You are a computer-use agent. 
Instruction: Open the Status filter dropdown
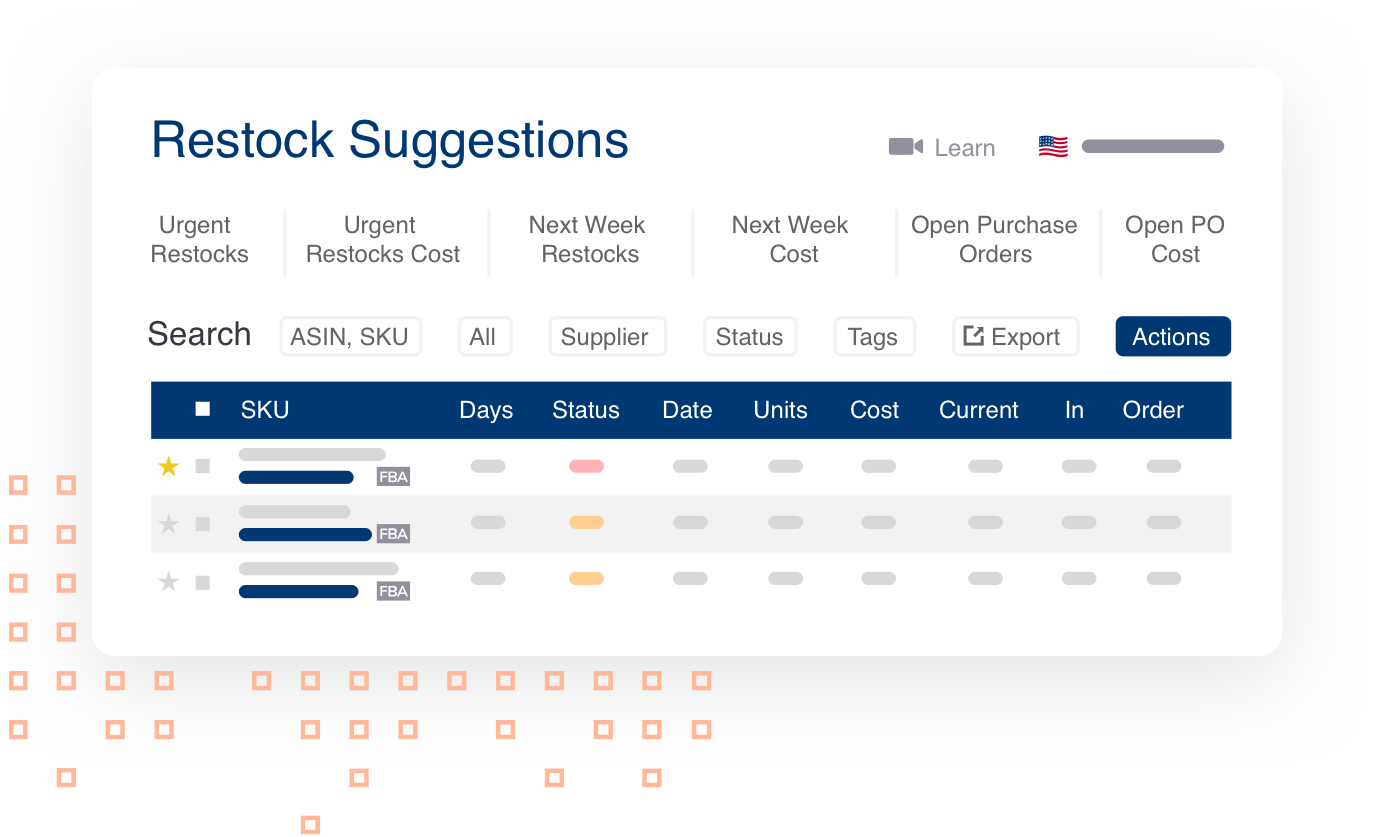point(750,337)
